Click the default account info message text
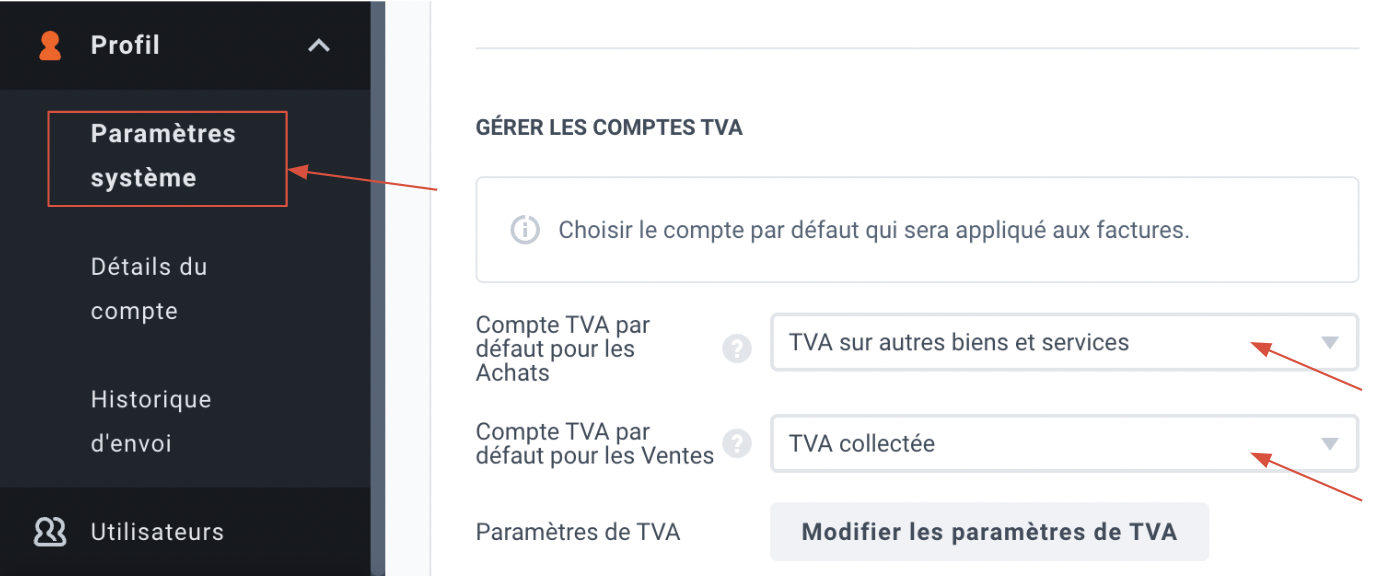1374x576 pixels. (874, 230)
